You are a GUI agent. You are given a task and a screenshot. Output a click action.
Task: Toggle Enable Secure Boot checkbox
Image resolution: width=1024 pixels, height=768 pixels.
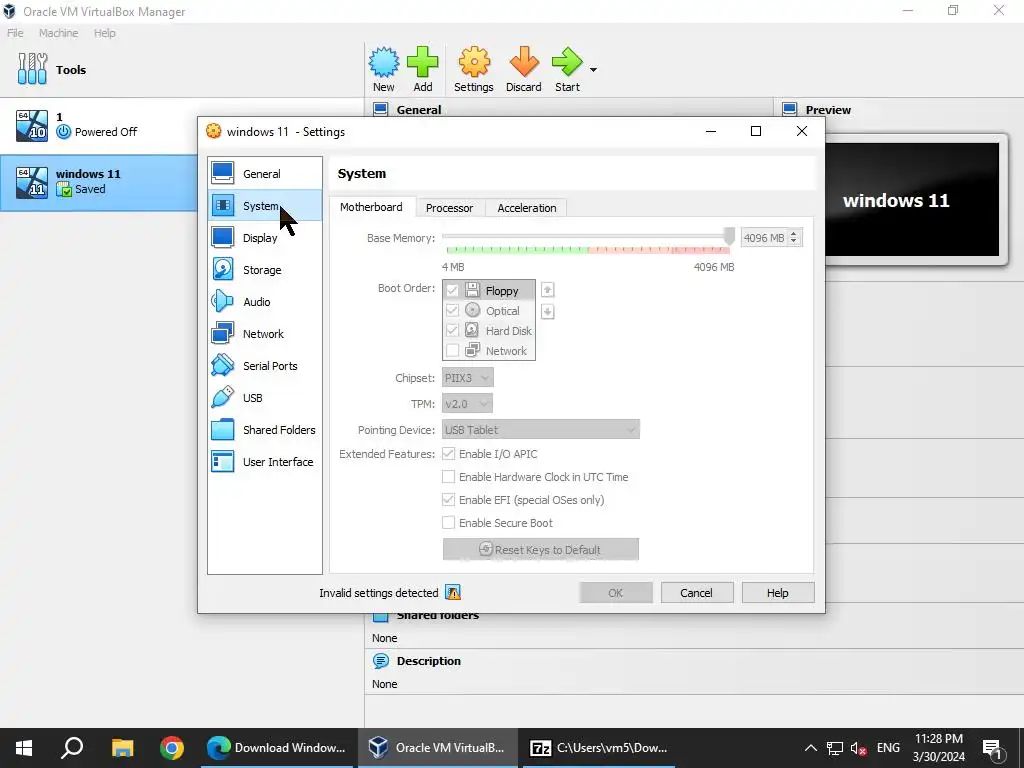coord(449,522)
